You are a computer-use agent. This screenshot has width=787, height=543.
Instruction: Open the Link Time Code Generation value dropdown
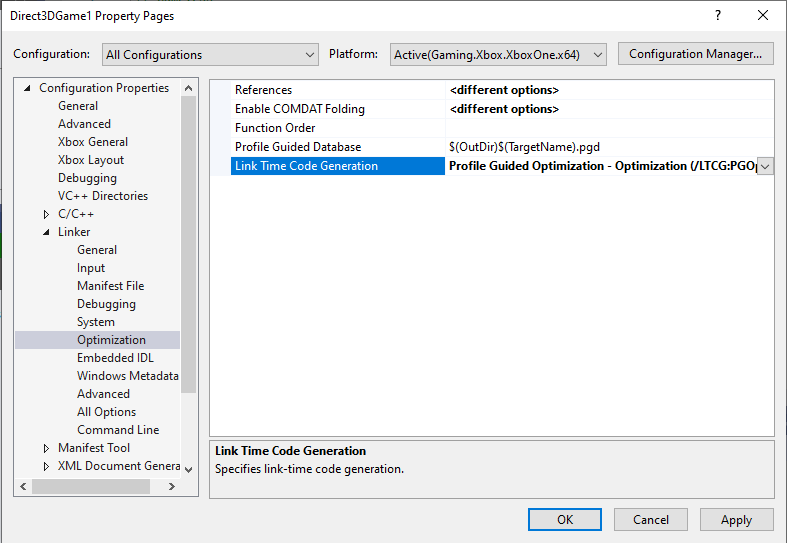[765, 166]
